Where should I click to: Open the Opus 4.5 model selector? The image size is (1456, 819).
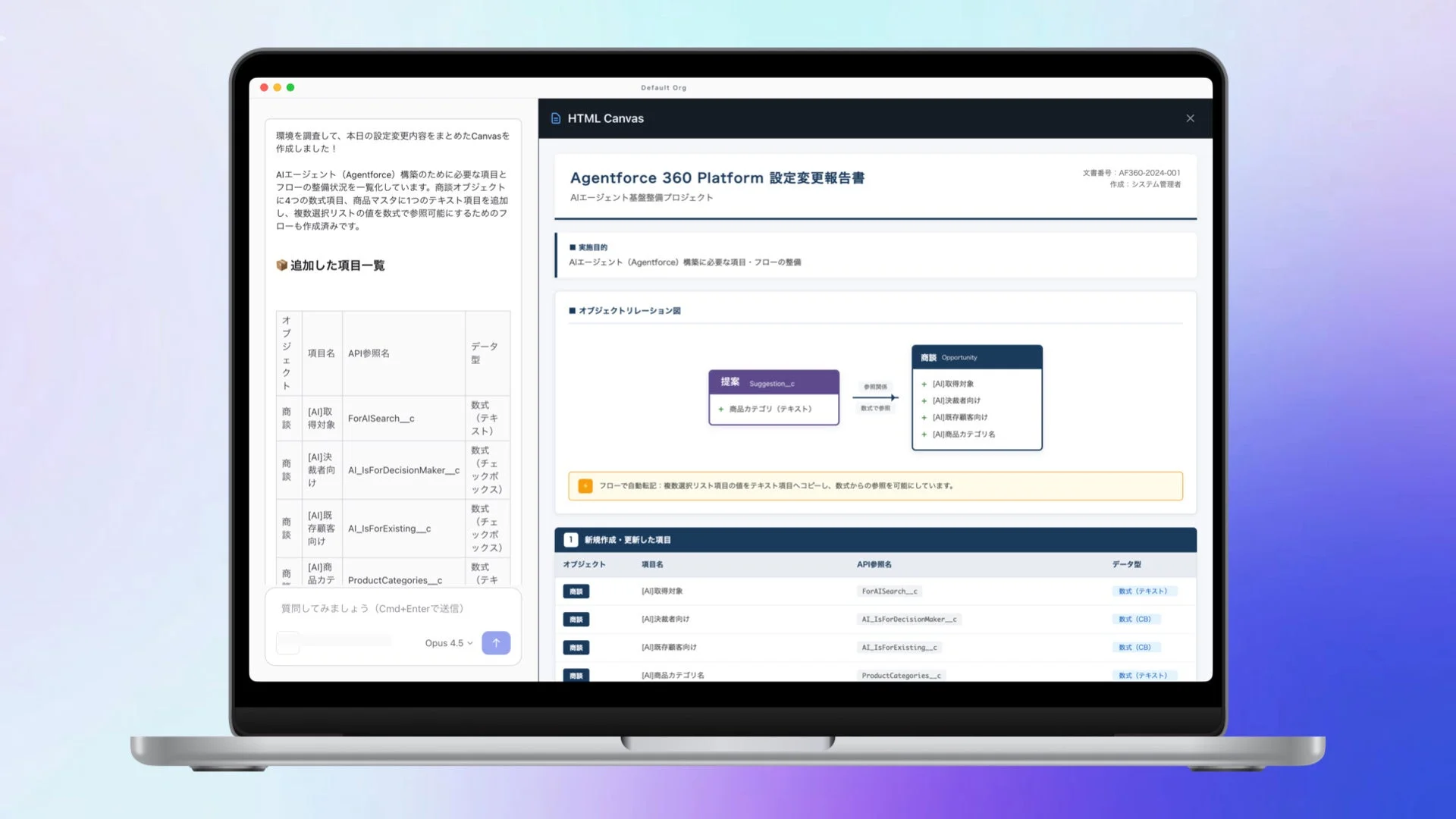point(447,642)
